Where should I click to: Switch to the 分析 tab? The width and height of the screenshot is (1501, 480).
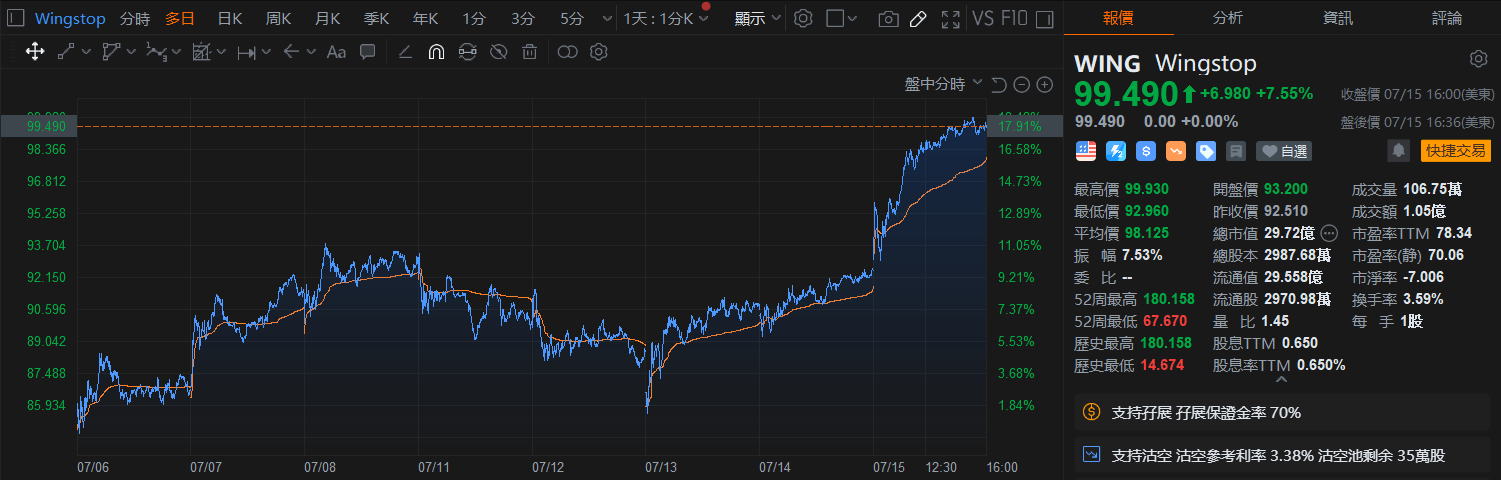(1228, 18)
